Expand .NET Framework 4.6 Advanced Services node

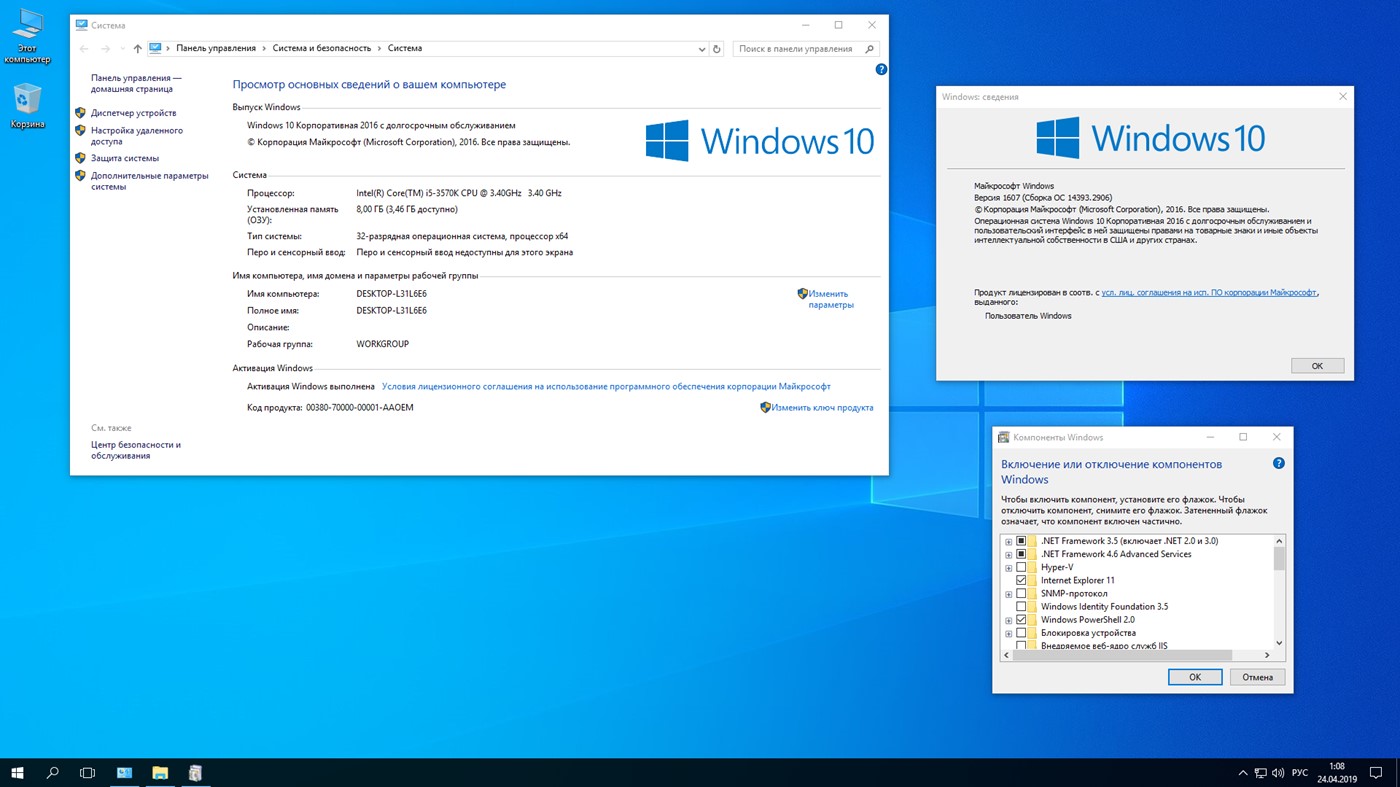point(1008,555)
